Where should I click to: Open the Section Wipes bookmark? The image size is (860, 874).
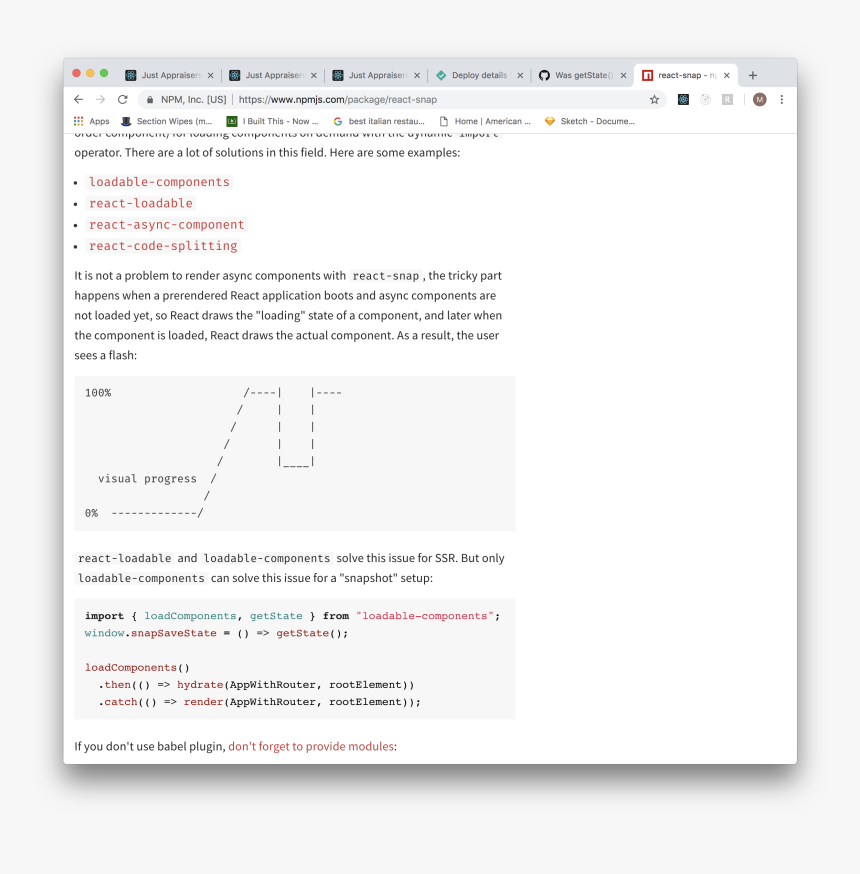point(166,121)
